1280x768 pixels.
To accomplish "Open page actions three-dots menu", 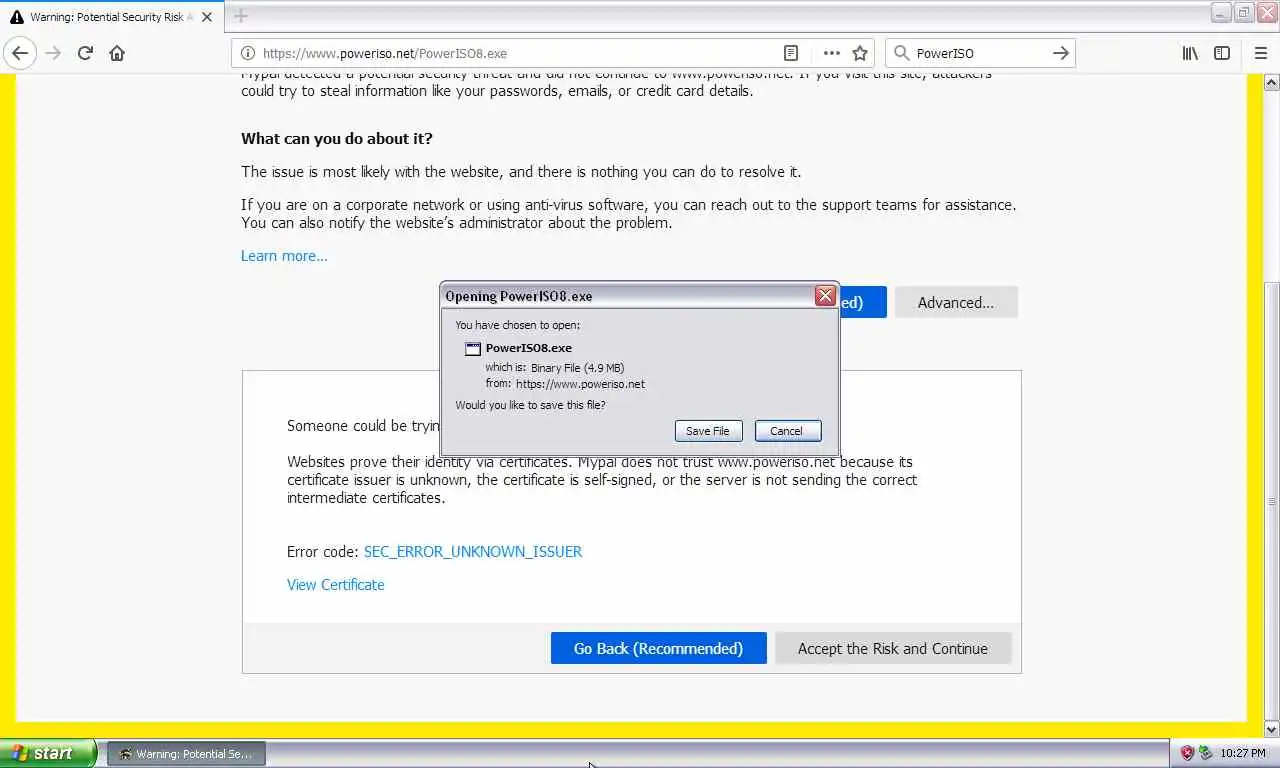I will [x=831, y=53].
